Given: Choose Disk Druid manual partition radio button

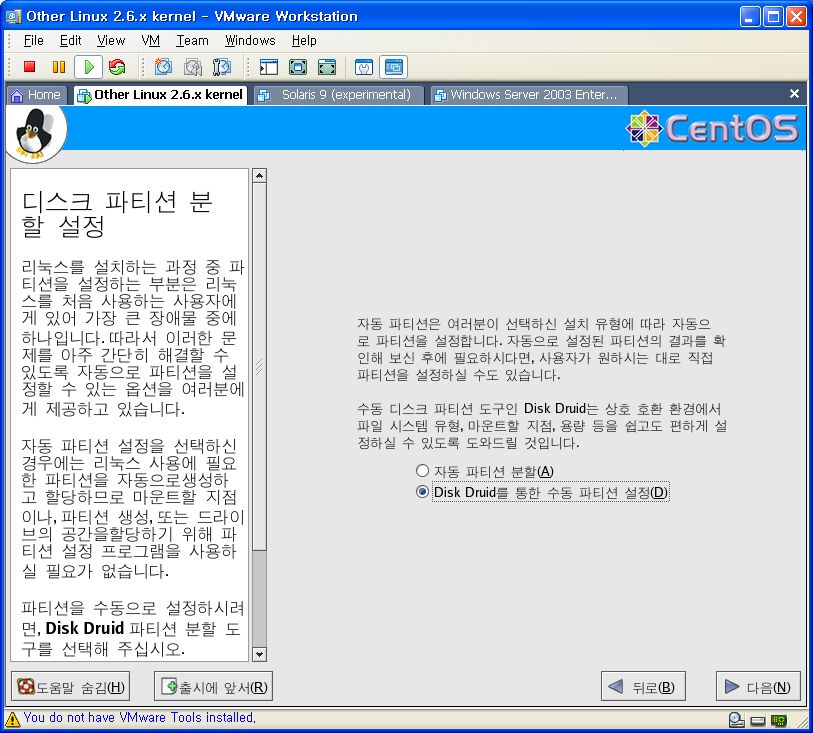Looking at the screenshot, I should (422, 492).
